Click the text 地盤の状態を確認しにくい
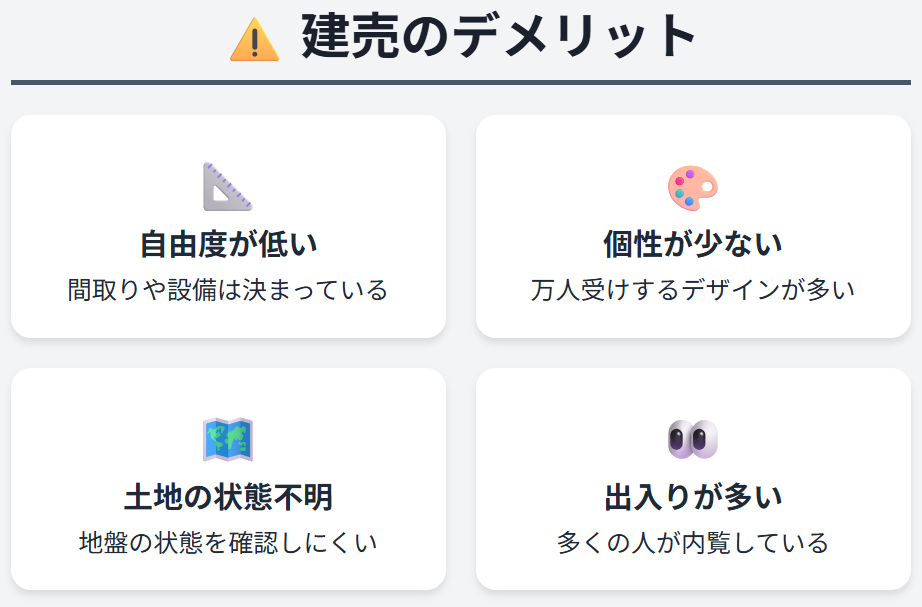The image size is (922, 607). [x=228, y=544]
